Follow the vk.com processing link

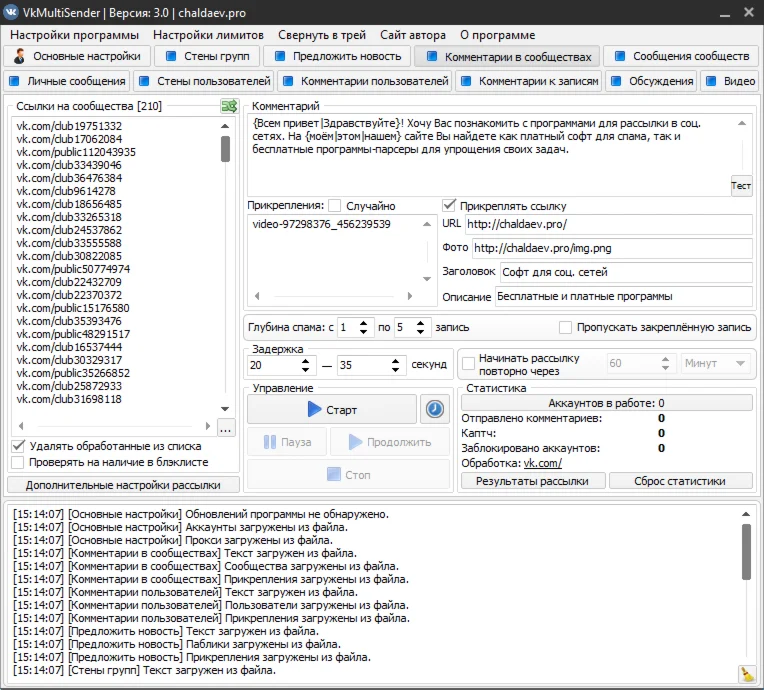point(543,463)
